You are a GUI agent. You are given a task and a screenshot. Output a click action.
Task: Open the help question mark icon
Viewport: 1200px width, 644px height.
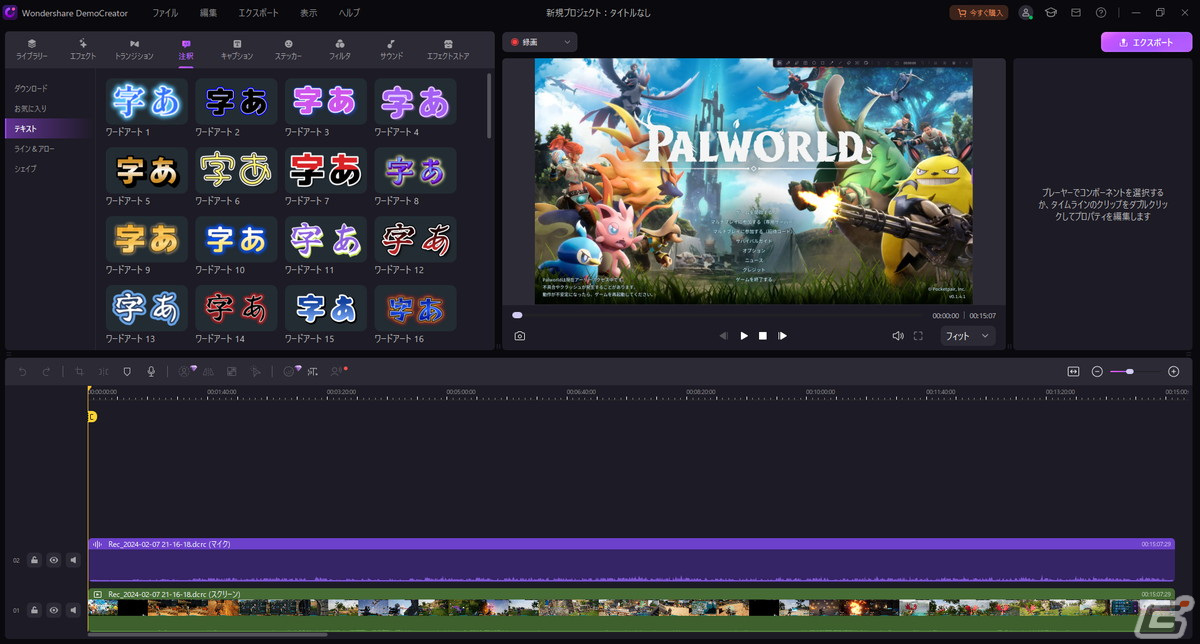pyautogui.click(x=1101, y=13)
